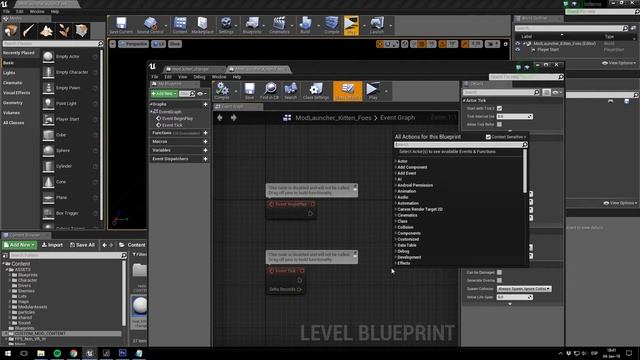640x360 pixels.
Task: Toggle Context Sensitive checkbox
Action: tap(488, 137)
